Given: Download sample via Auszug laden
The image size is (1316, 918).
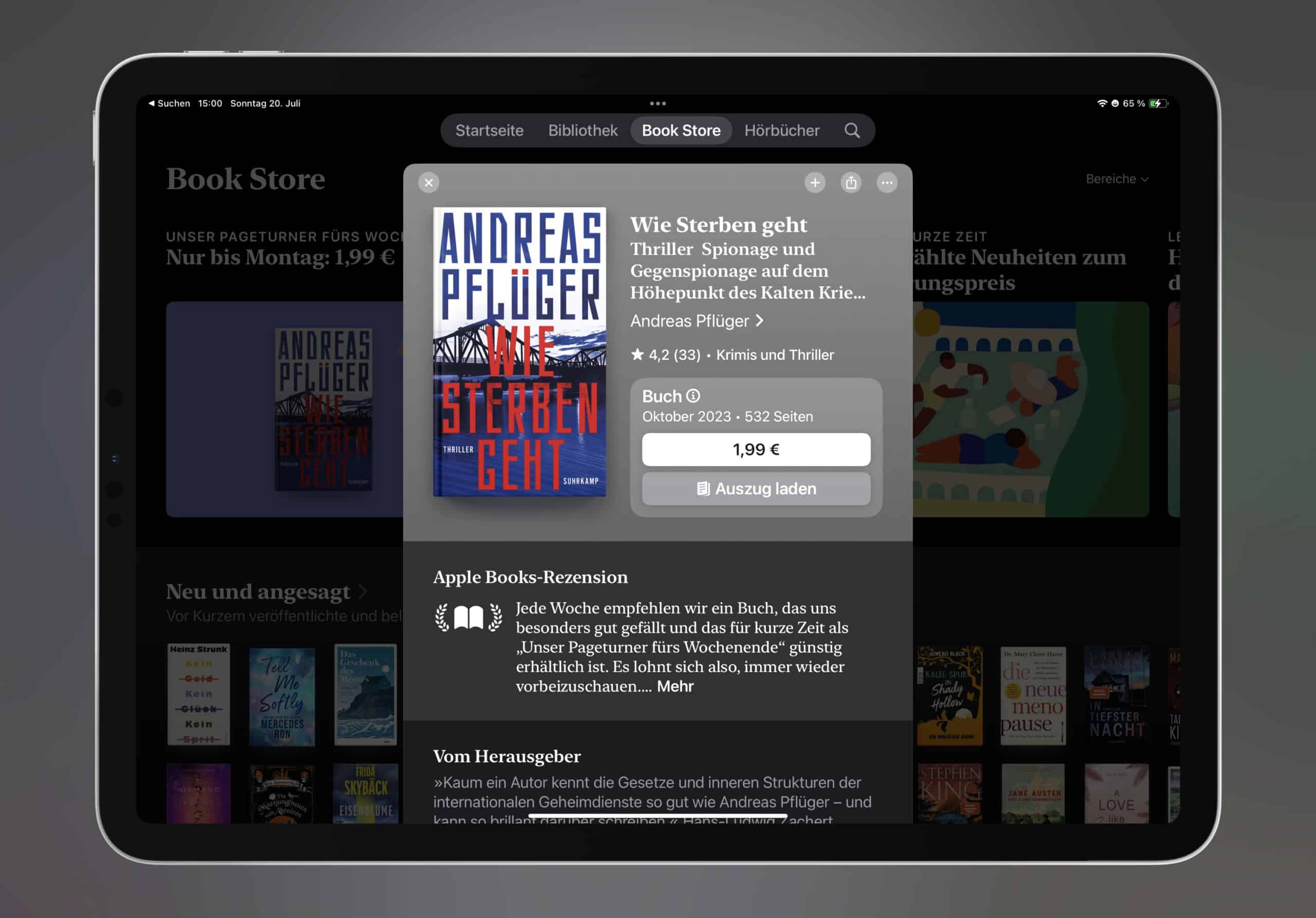Looking at the screenshot, I should point(756,489).
